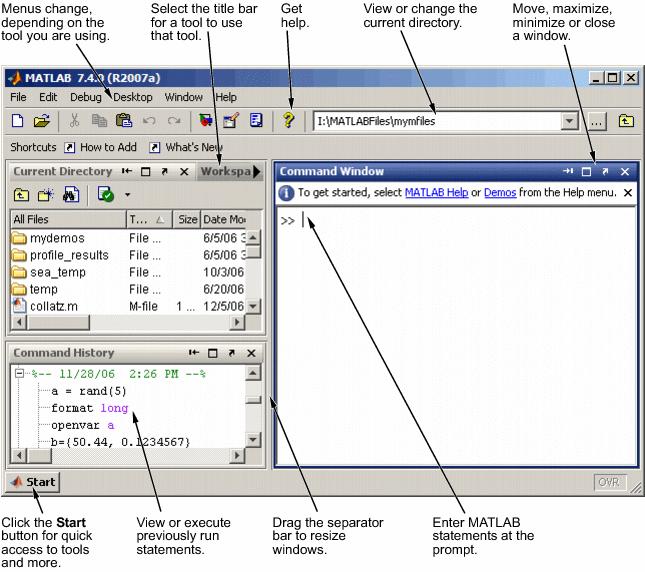
Task: Open the Desktop menu
Action: (133, 97)
